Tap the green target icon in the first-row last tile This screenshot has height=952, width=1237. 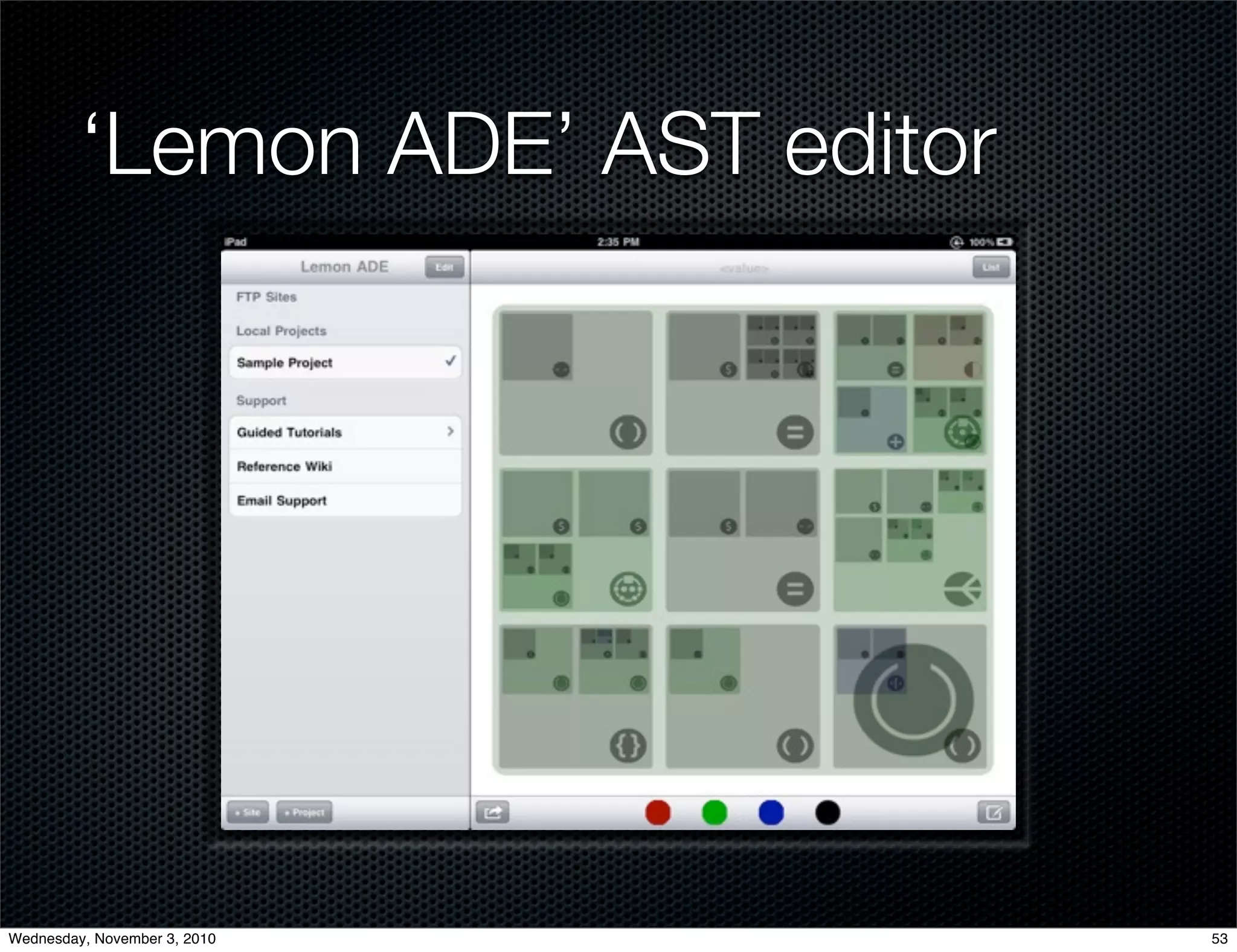pyautogui.click(x=962, y=433)
